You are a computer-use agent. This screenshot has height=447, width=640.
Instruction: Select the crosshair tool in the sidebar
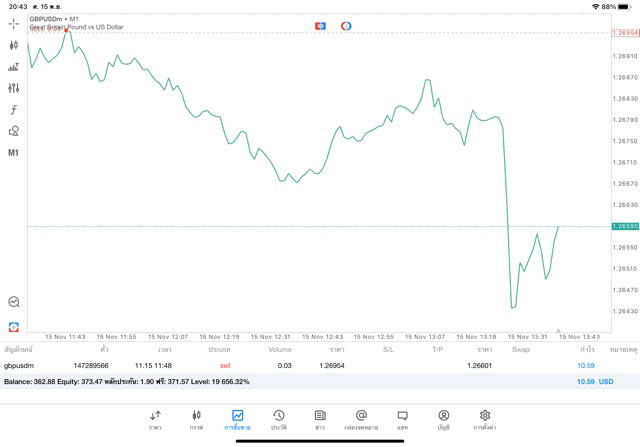coord(14,22)
